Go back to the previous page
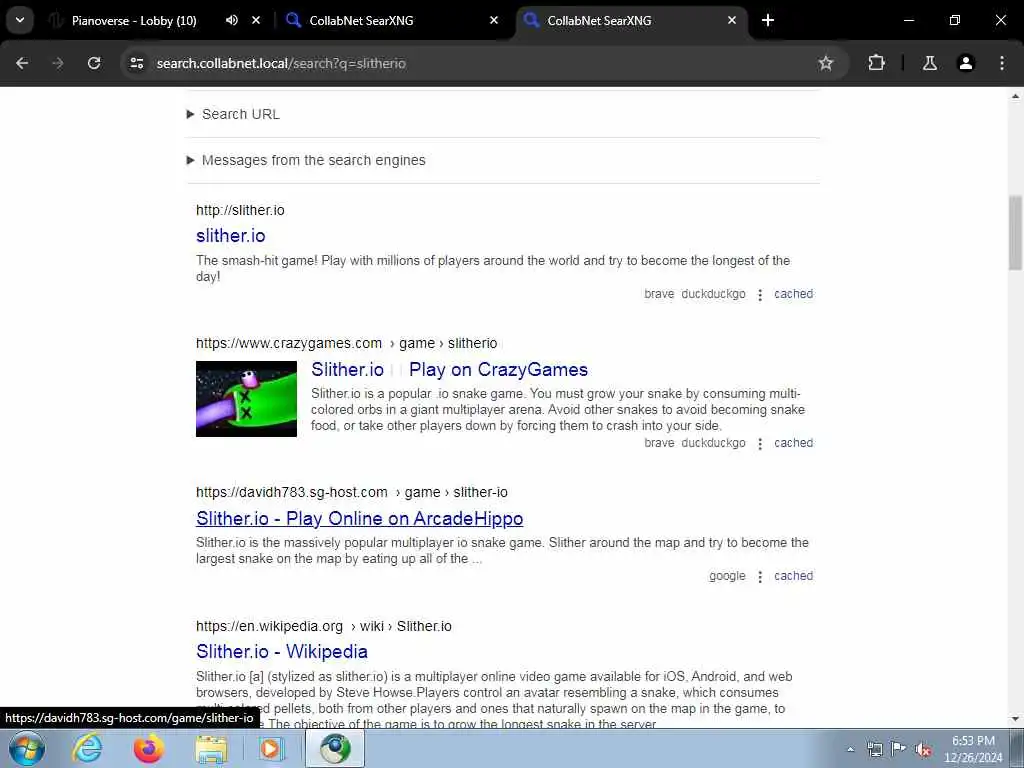 (x=22, y=63)
